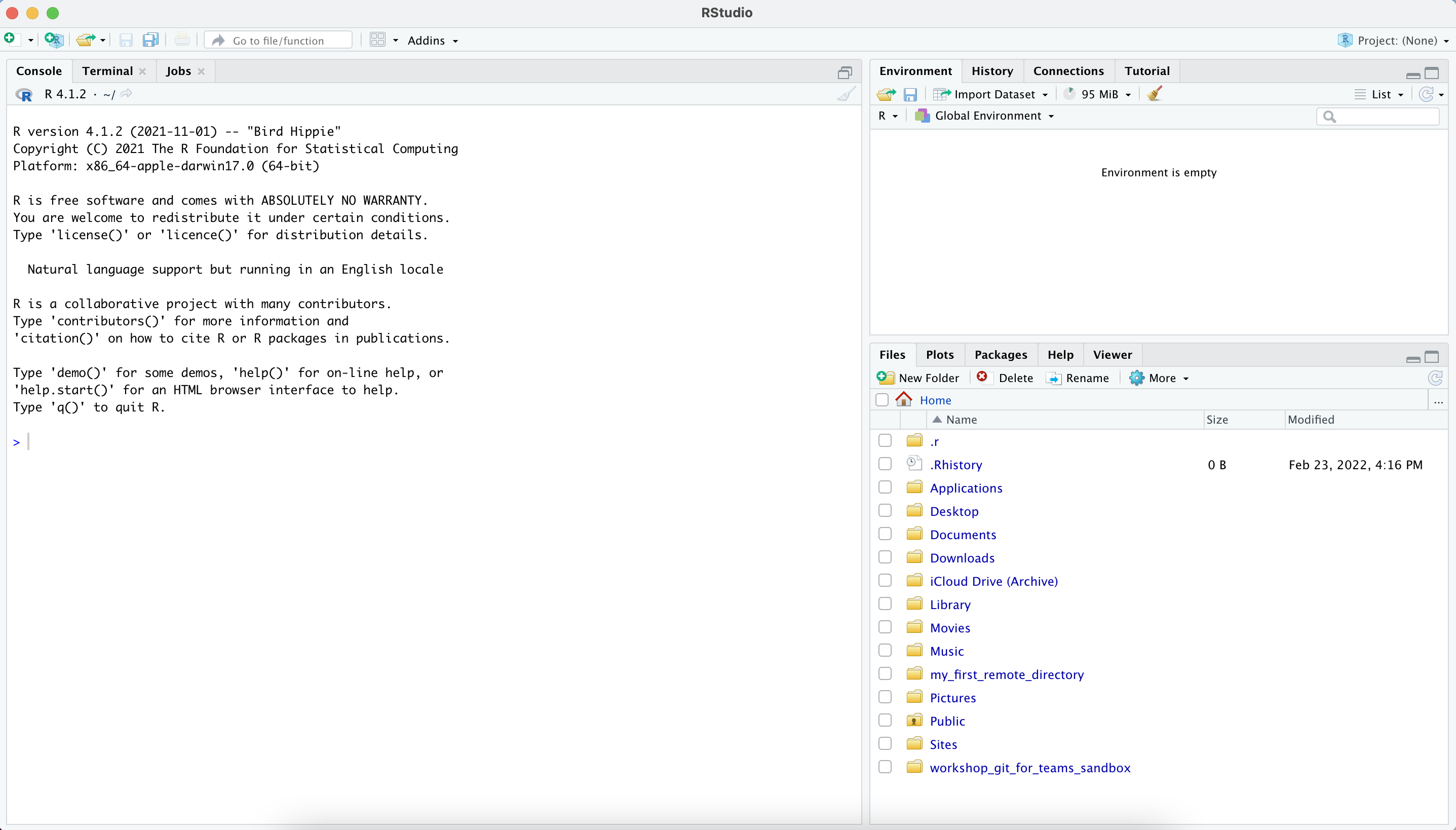Open the 95 MiB memory usage dropdown
The height and width of the screenshot is (830, 1456).
[x=1097, y=95]
